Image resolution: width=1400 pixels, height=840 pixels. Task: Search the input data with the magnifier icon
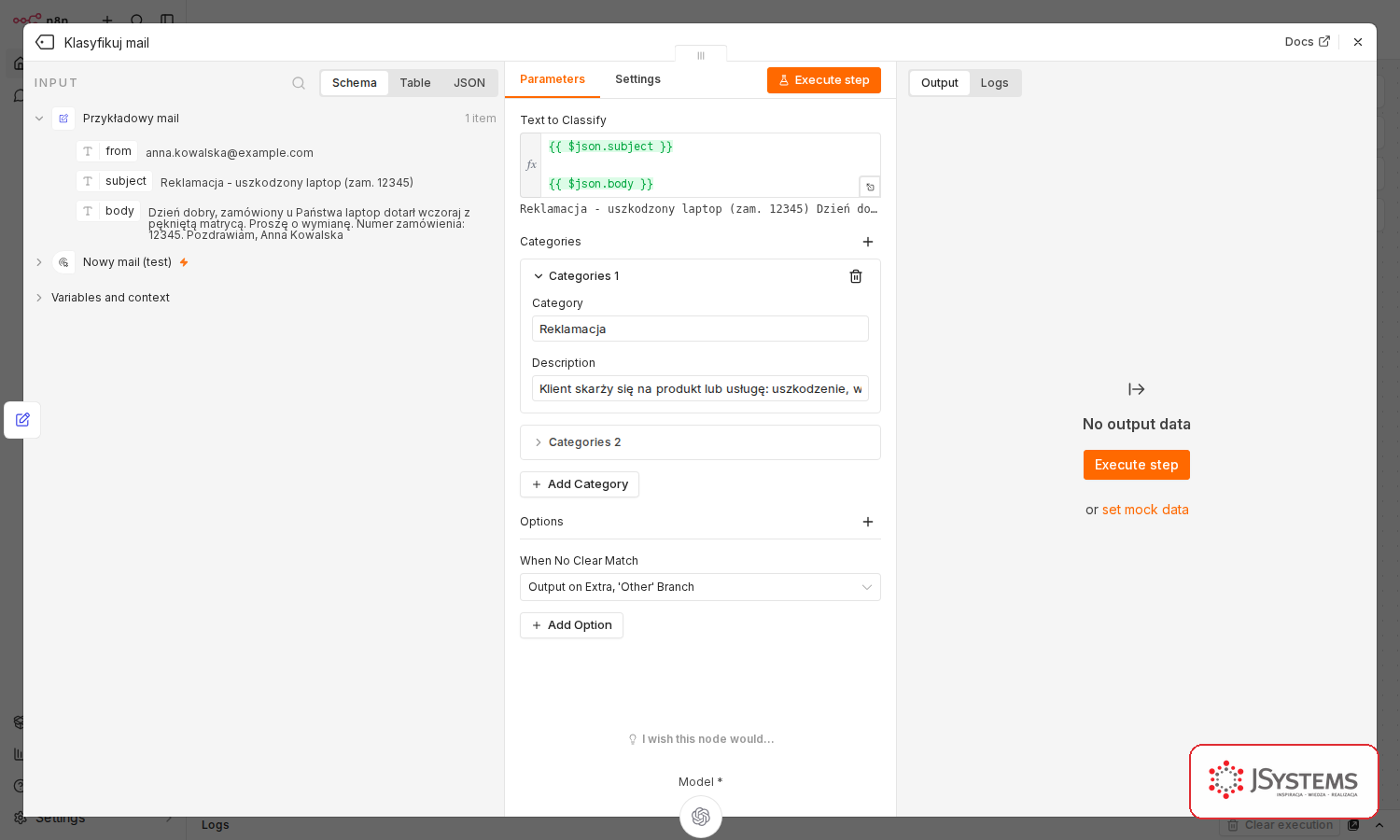tap(299, 83)
